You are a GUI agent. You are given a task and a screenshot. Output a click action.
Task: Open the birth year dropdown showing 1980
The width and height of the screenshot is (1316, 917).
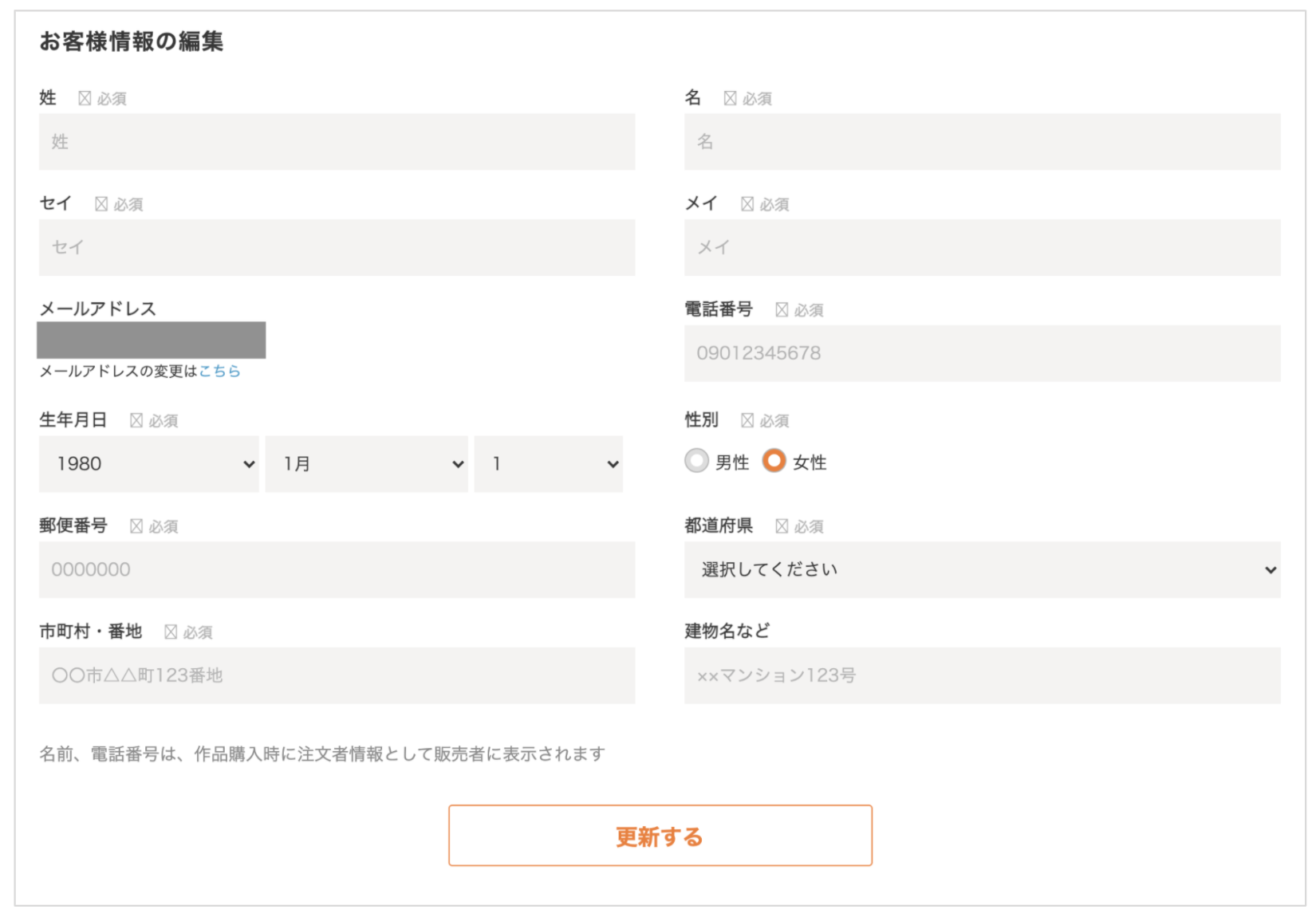pos(149,464)
